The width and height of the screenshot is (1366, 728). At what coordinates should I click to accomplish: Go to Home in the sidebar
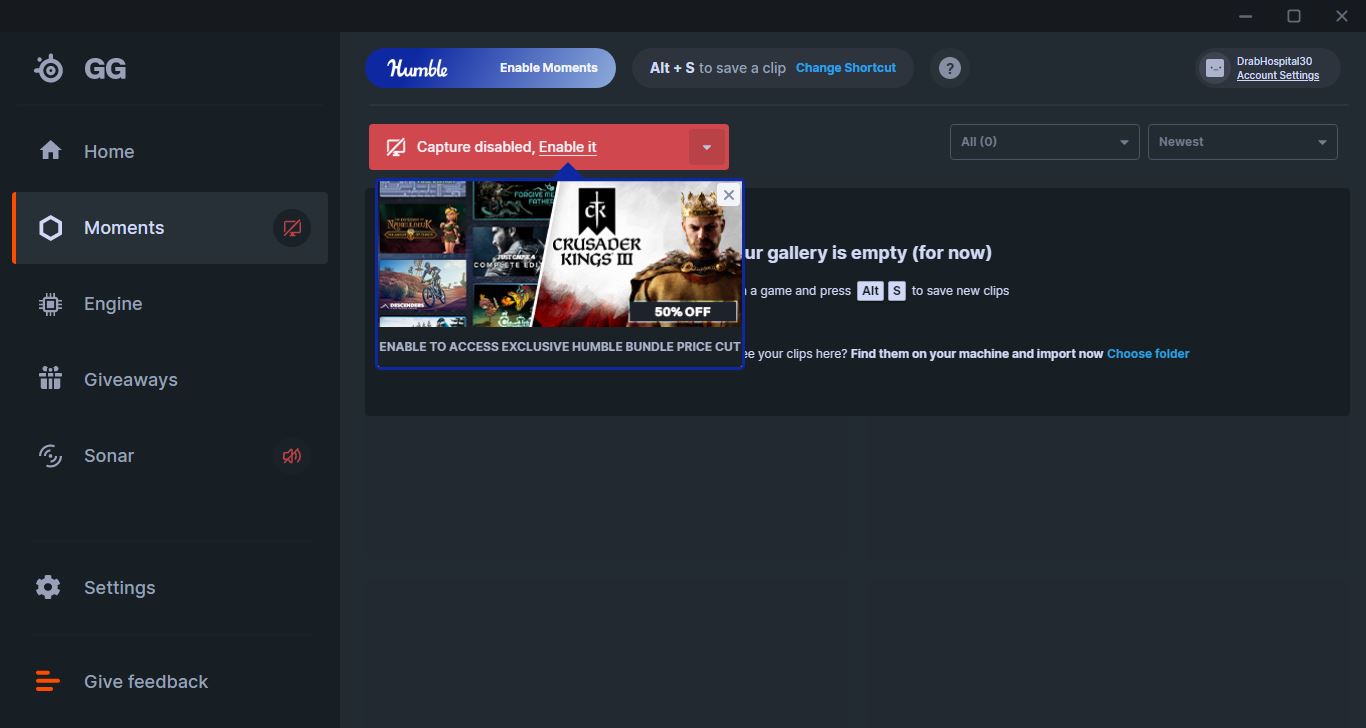coord(170,151)
